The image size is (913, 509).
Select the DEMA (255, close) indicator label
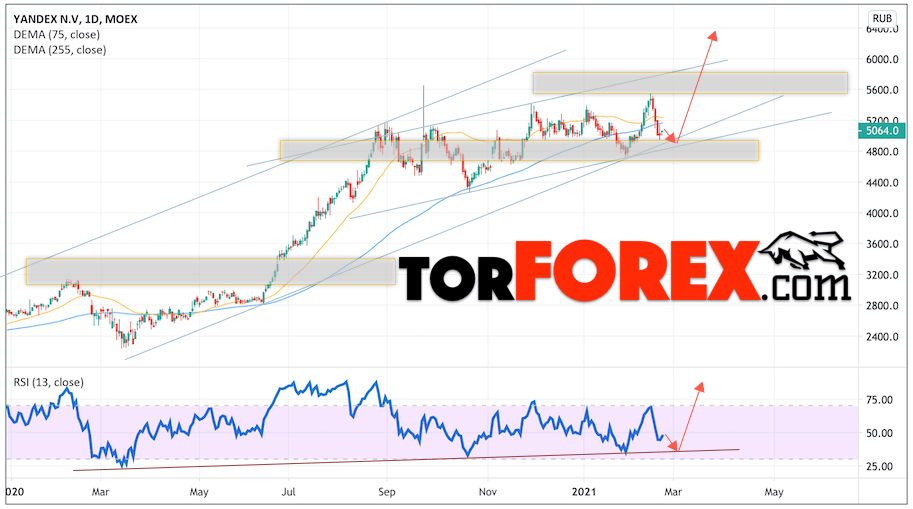click(x=60, y=50)
